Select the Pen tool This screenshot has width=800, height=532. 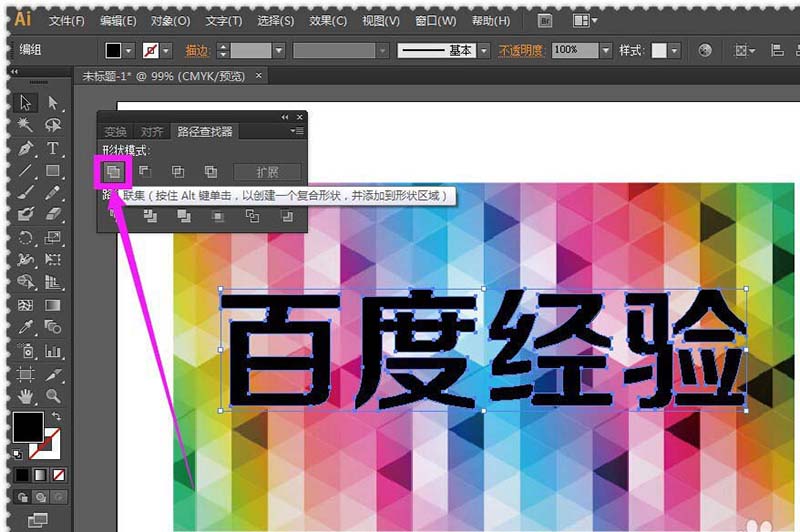pos(25,148)
